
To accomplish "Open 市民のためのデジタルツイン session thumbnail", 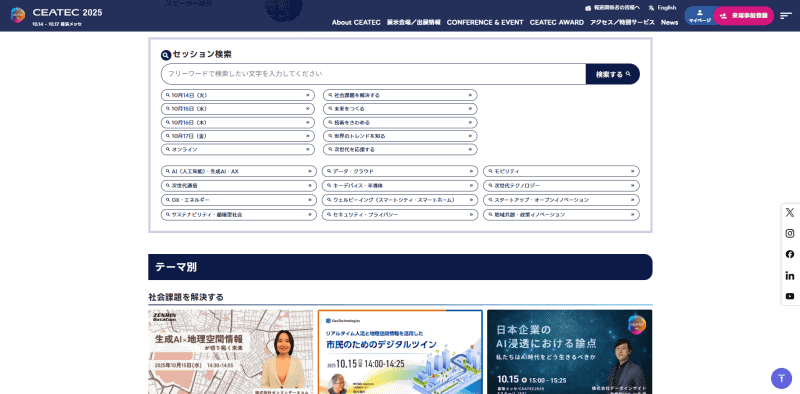I will [x=400, y=352].
